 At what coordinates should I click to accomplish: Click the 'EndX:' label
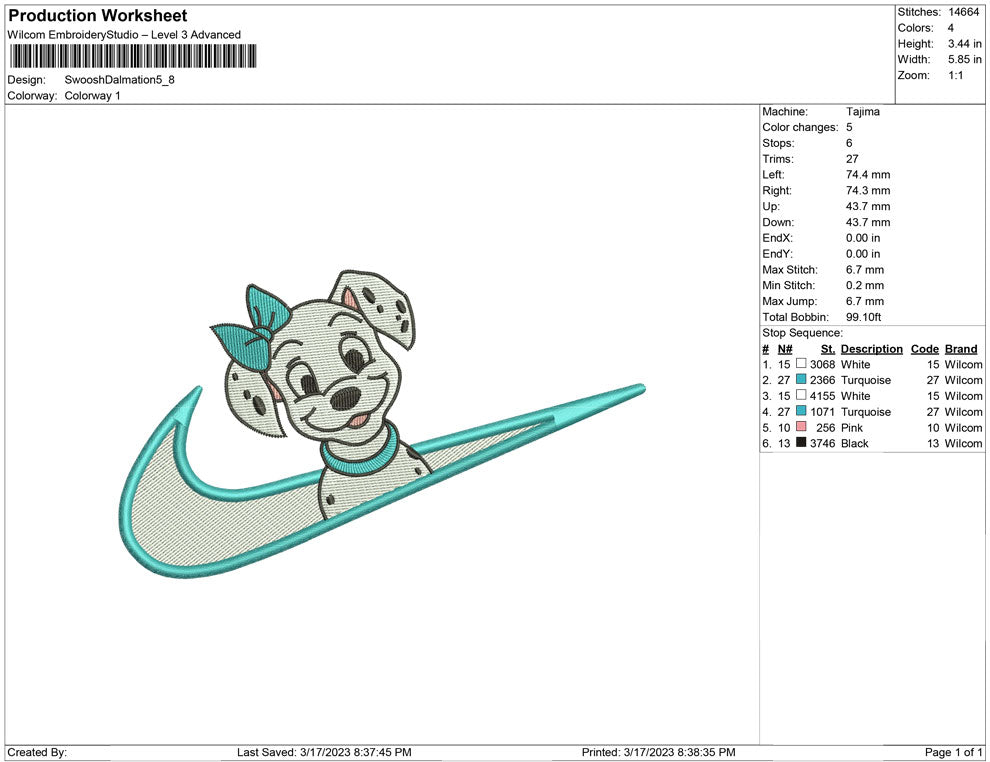pos(777,238)
